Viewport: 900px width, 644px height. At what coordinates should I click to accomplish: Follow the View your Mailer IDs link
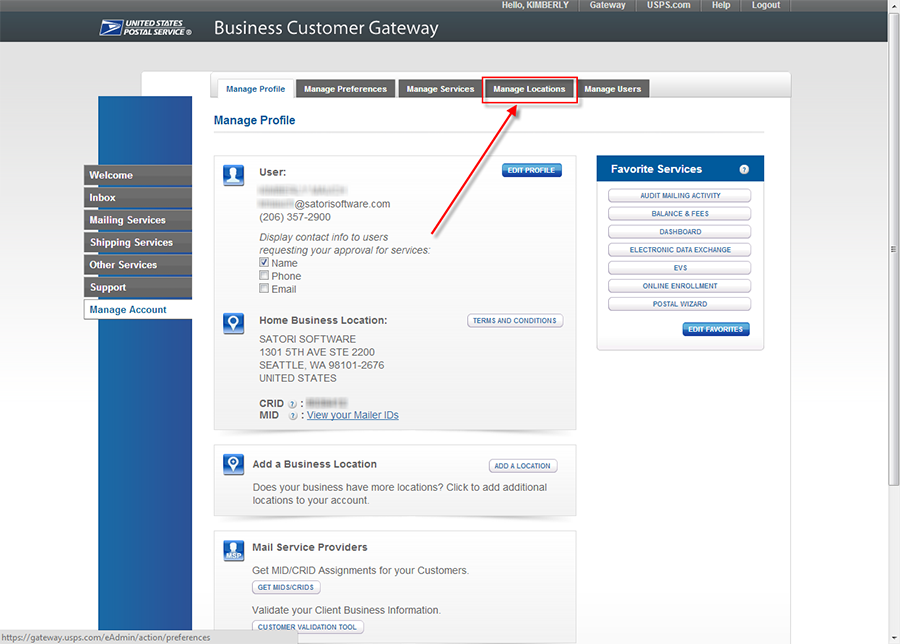click(352, 415)
